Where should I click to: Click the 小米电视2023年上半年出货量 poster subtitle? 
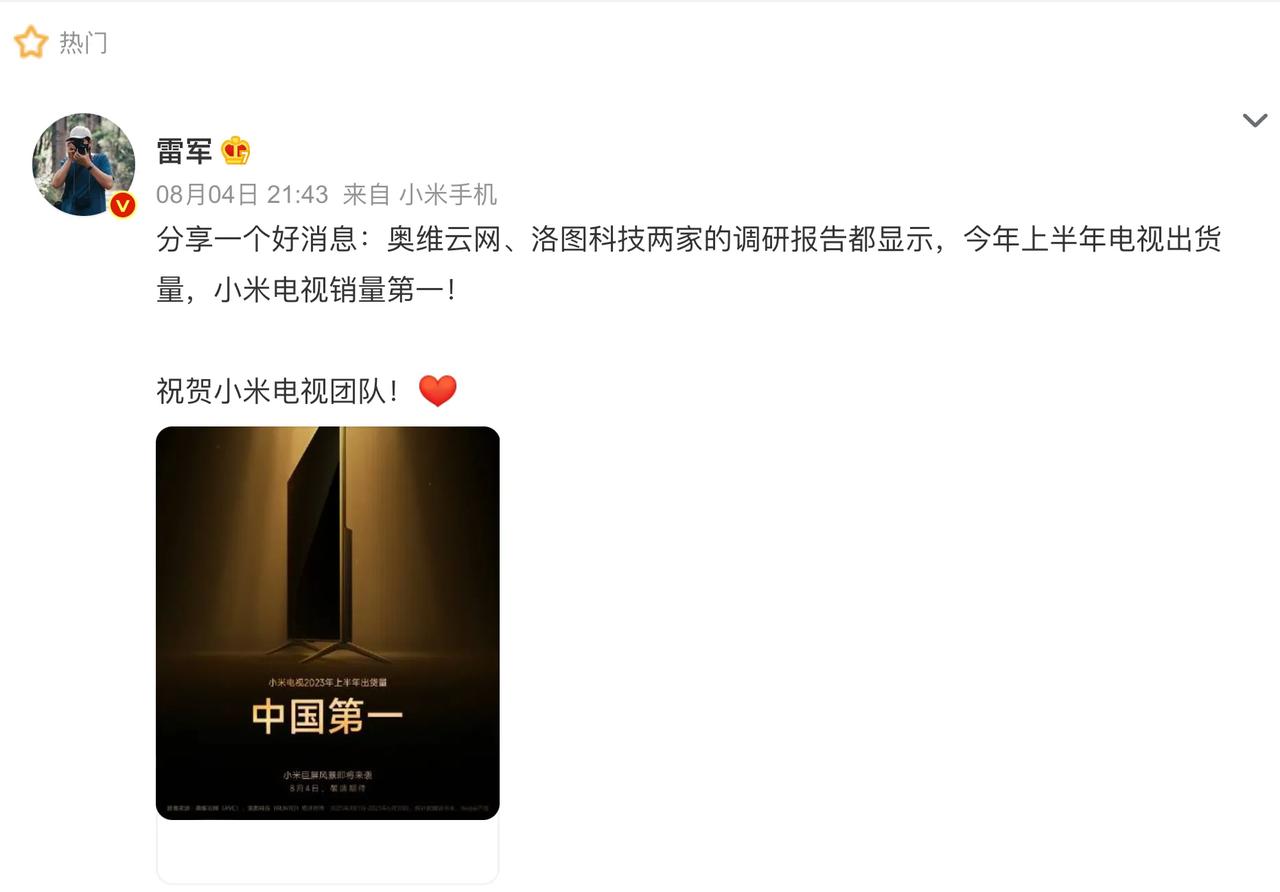pos(327,681)
